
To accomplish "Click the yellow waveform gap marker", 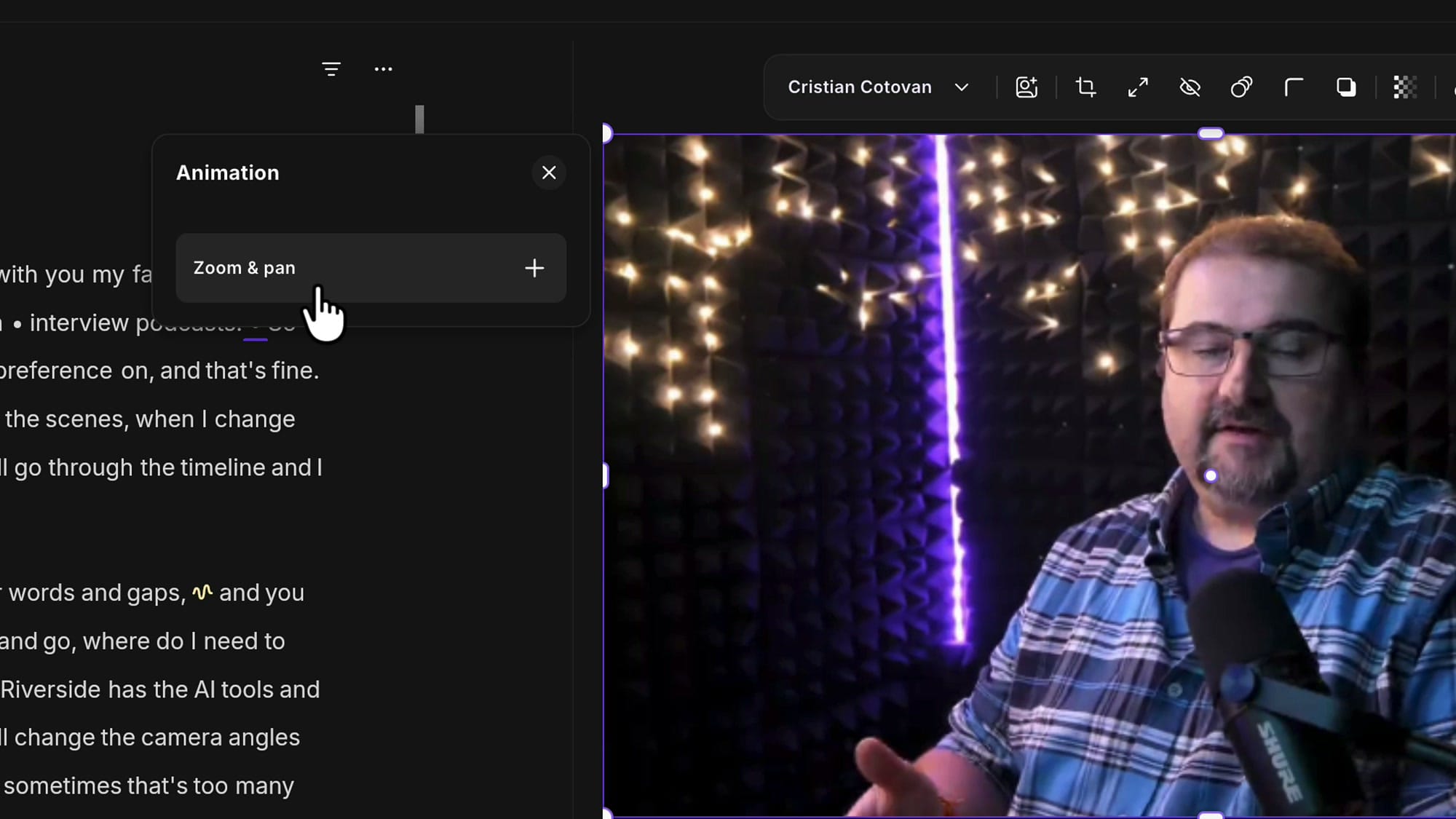I will point(202,592).
